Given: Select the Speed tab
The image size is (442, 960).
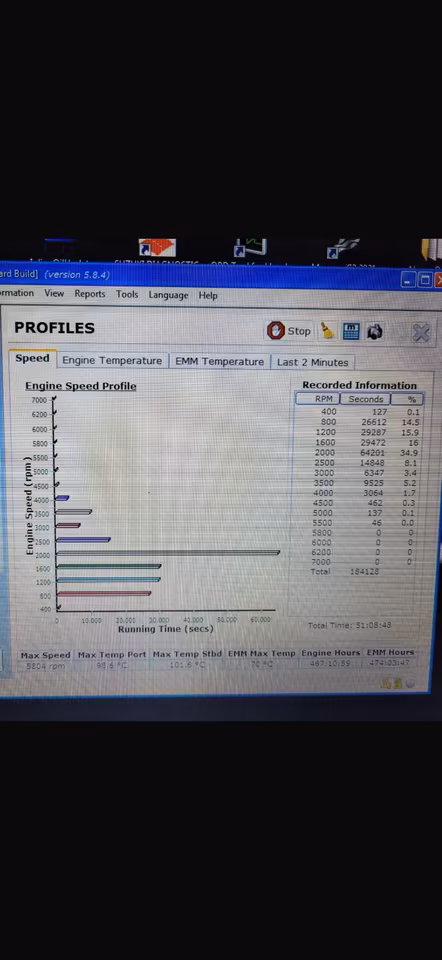Looking at the screenshot, I should click(x=32, y=359).
